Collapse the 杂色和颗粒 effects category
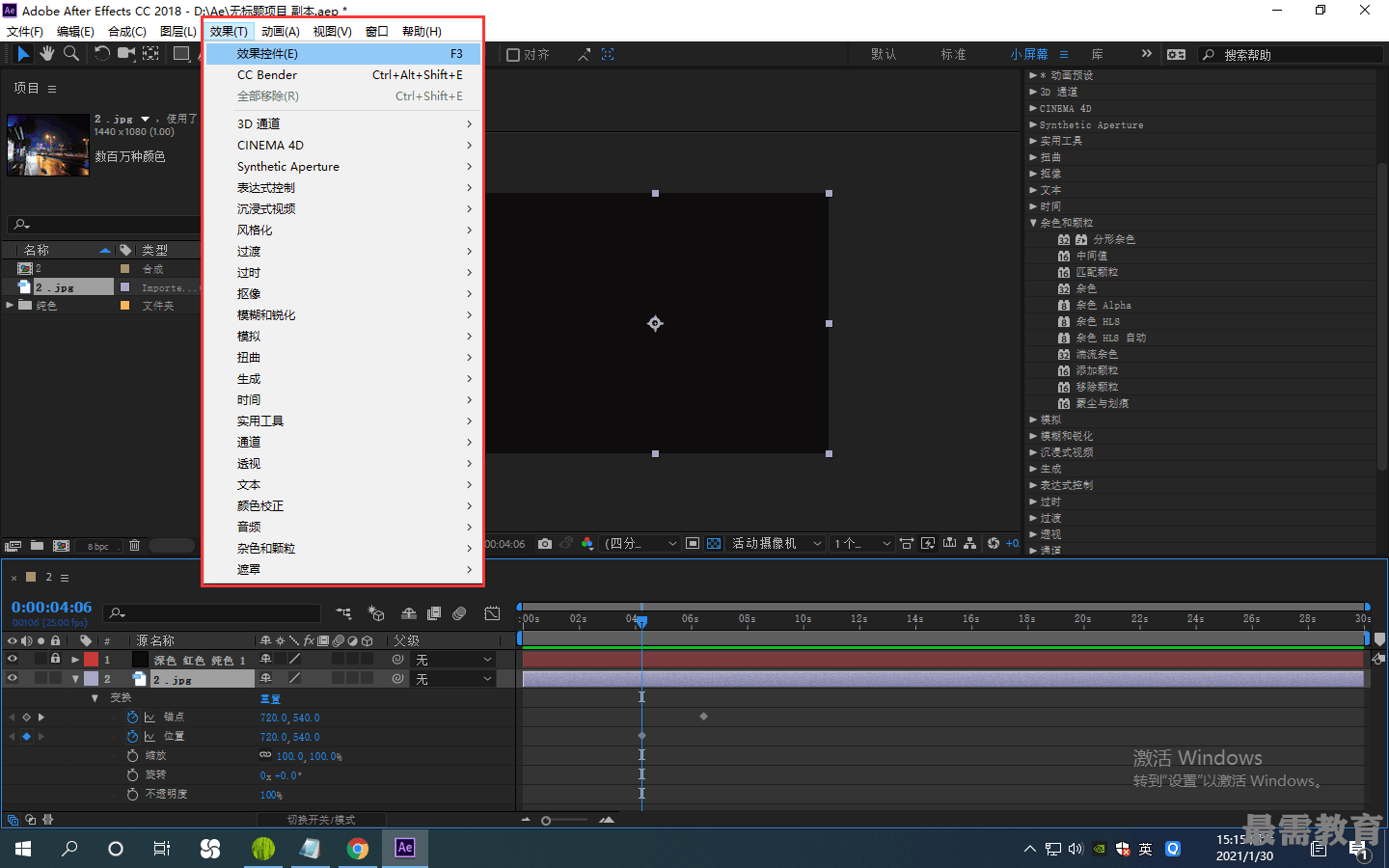The width and height of the screenshot is (1389, 868). [1033, 223]
